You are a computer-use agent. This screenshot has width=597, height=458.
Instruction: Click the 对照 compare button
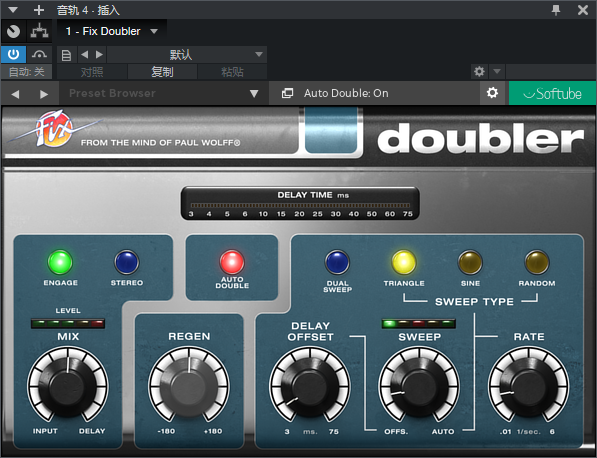tap(92, 72)
